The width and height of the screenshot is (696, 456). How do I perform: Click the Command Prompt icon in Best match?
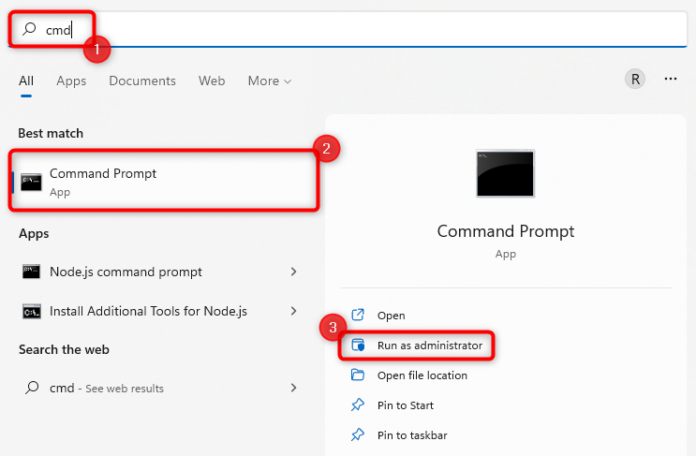coord(31,181)
